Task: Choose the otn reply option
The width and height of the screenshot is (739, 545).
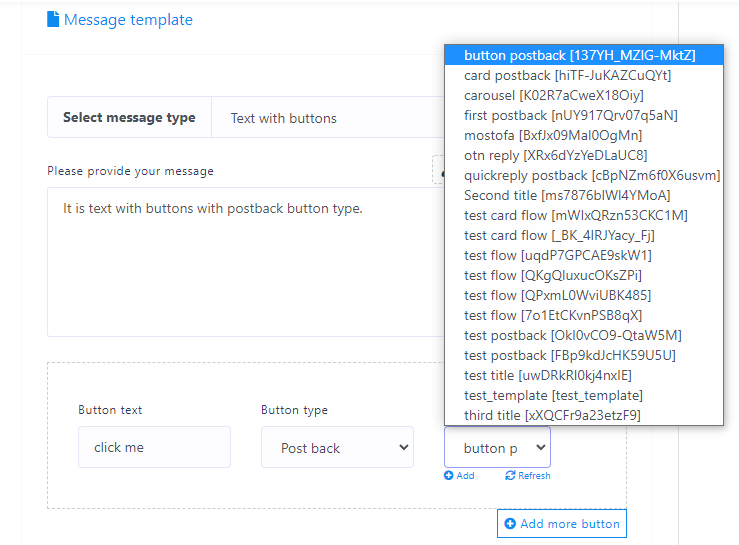Action: [x=555, y=155]
